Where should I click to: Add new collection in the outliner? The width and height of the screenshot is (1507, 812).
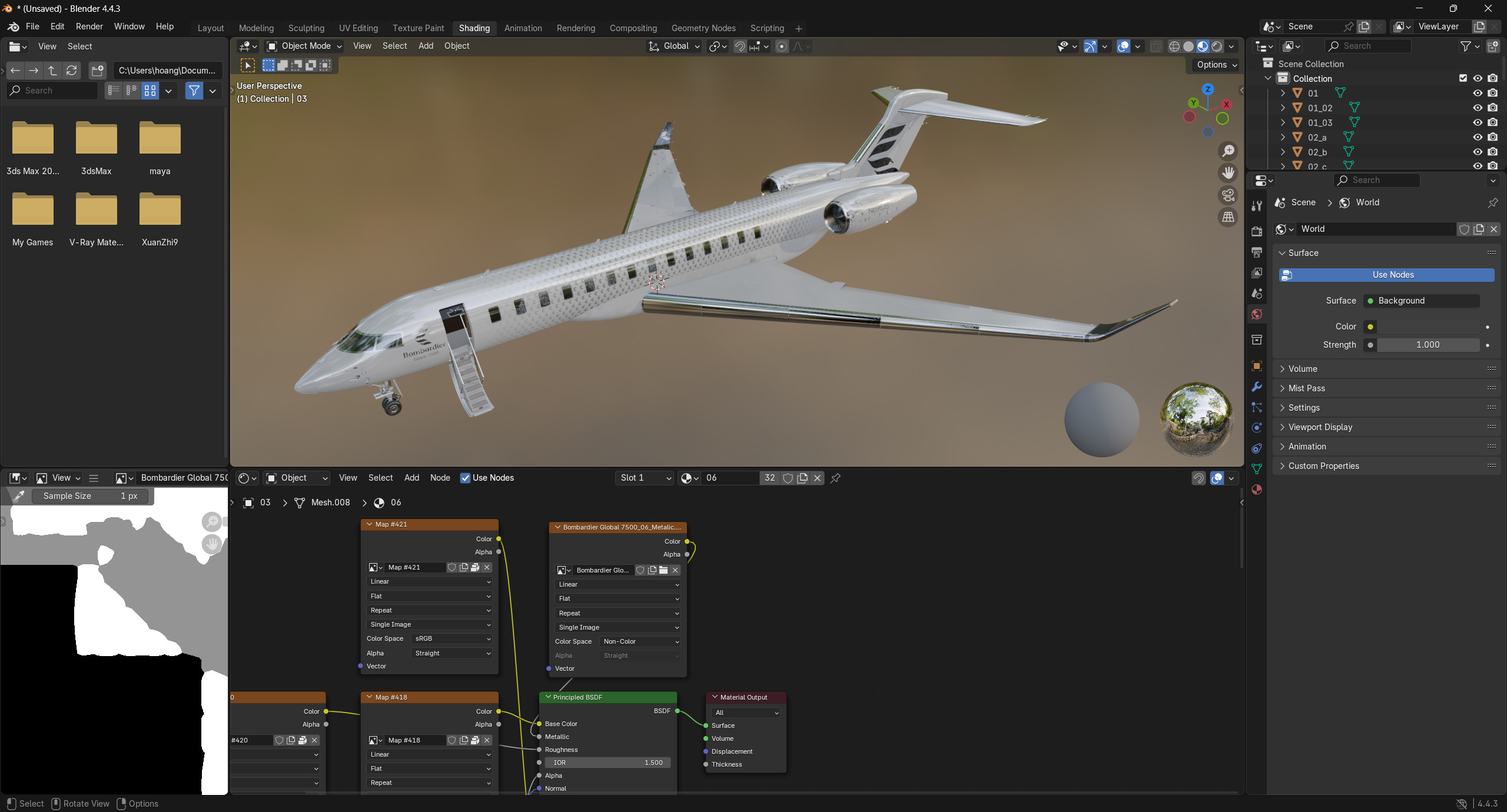pos(1493,46)
